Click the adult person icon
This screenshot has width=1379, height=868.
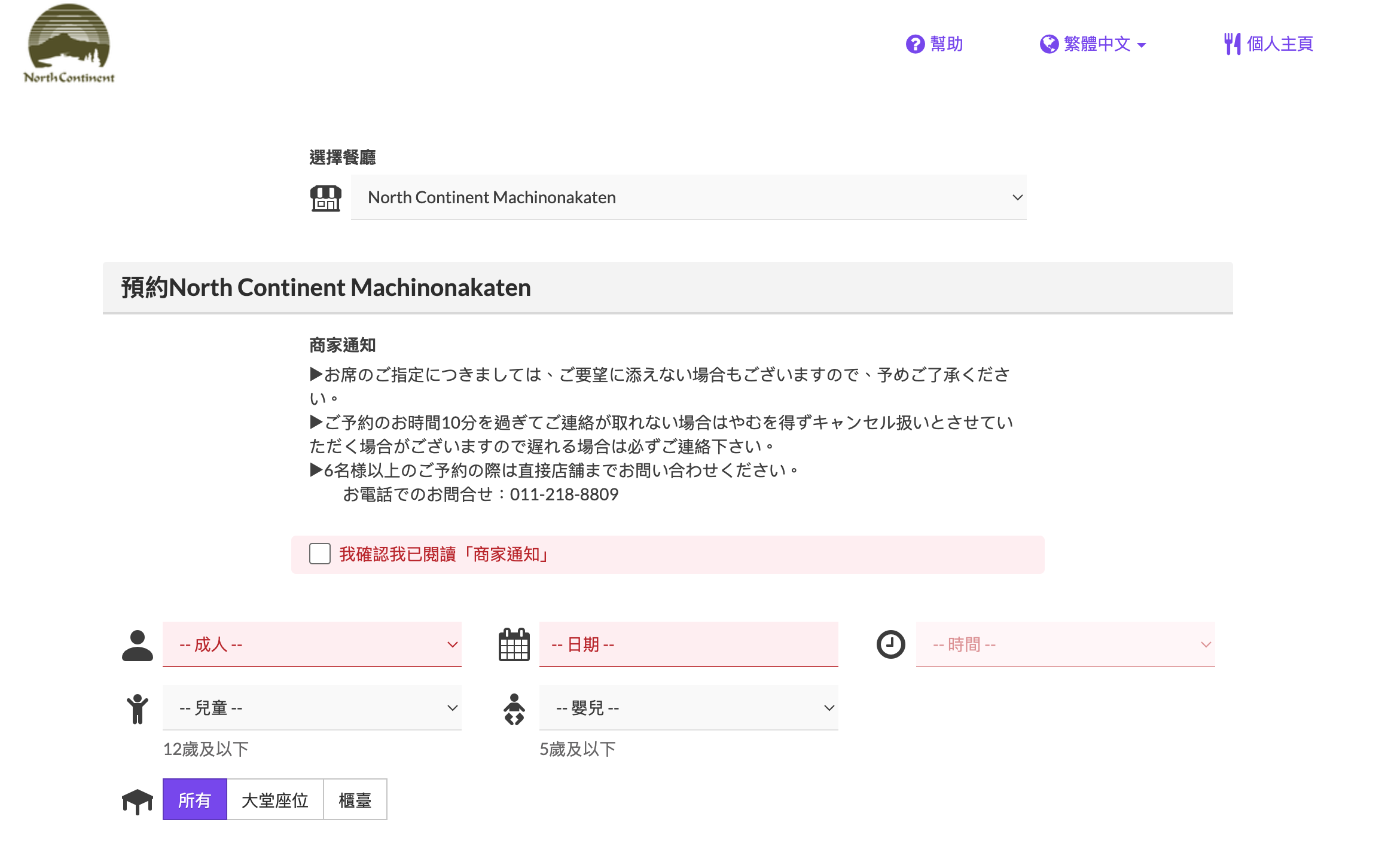coord(138,646)
